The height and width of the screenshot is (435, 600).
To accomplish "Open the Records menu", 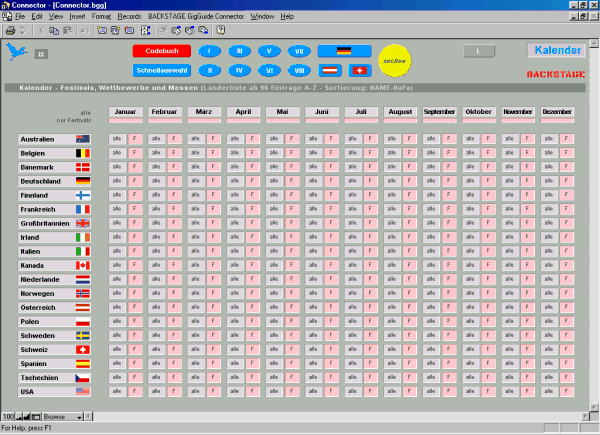I will pos(129,17).
